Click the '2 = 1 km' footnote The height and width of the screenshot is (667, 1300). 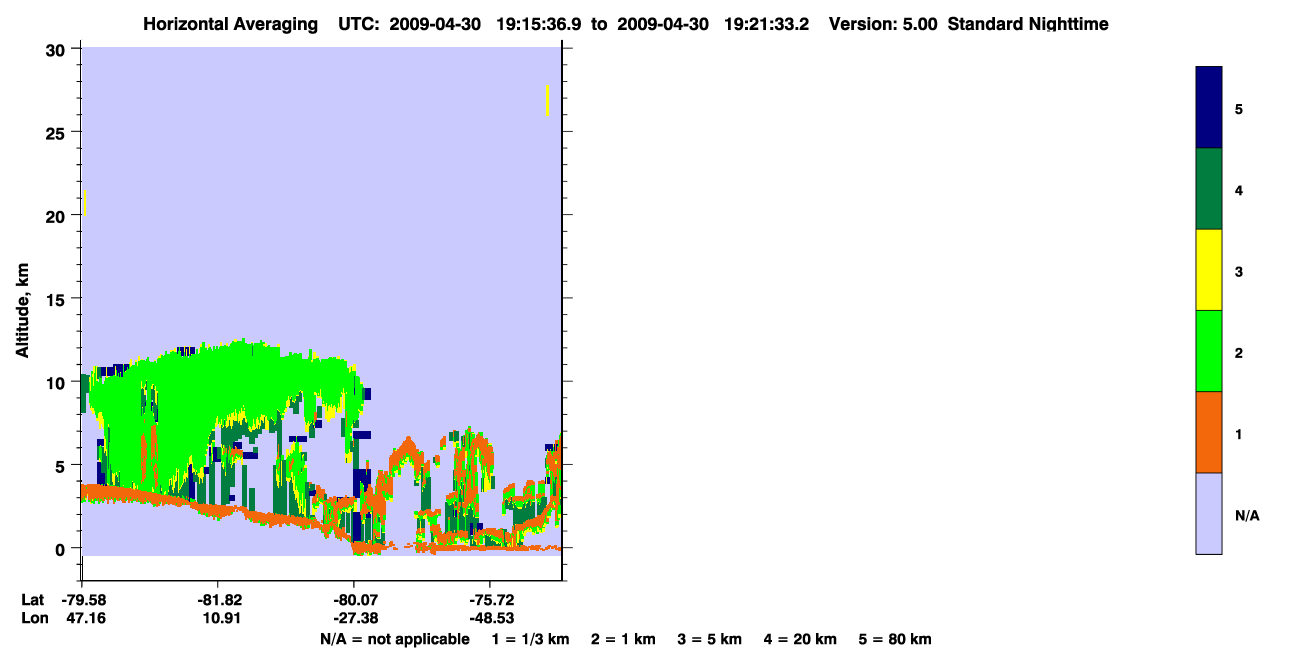click(x=623, y=639)
